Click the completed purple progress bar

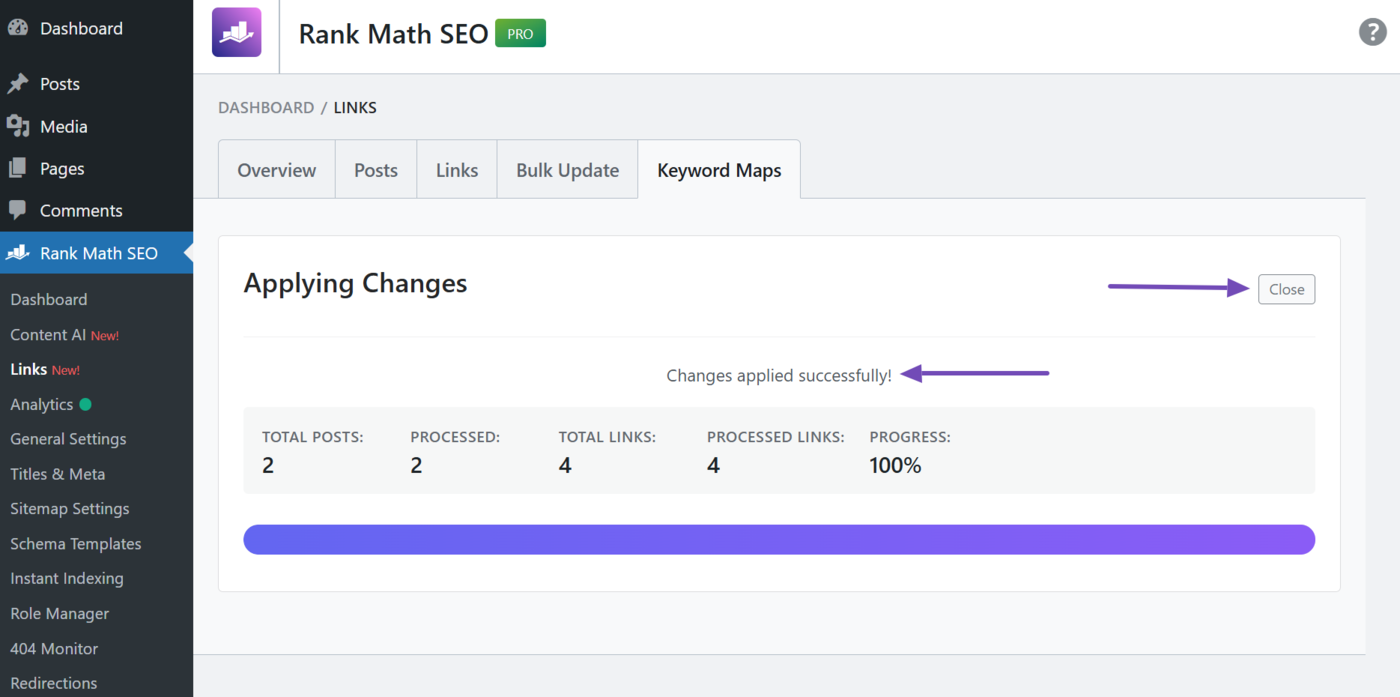click(x=779, y=539)
